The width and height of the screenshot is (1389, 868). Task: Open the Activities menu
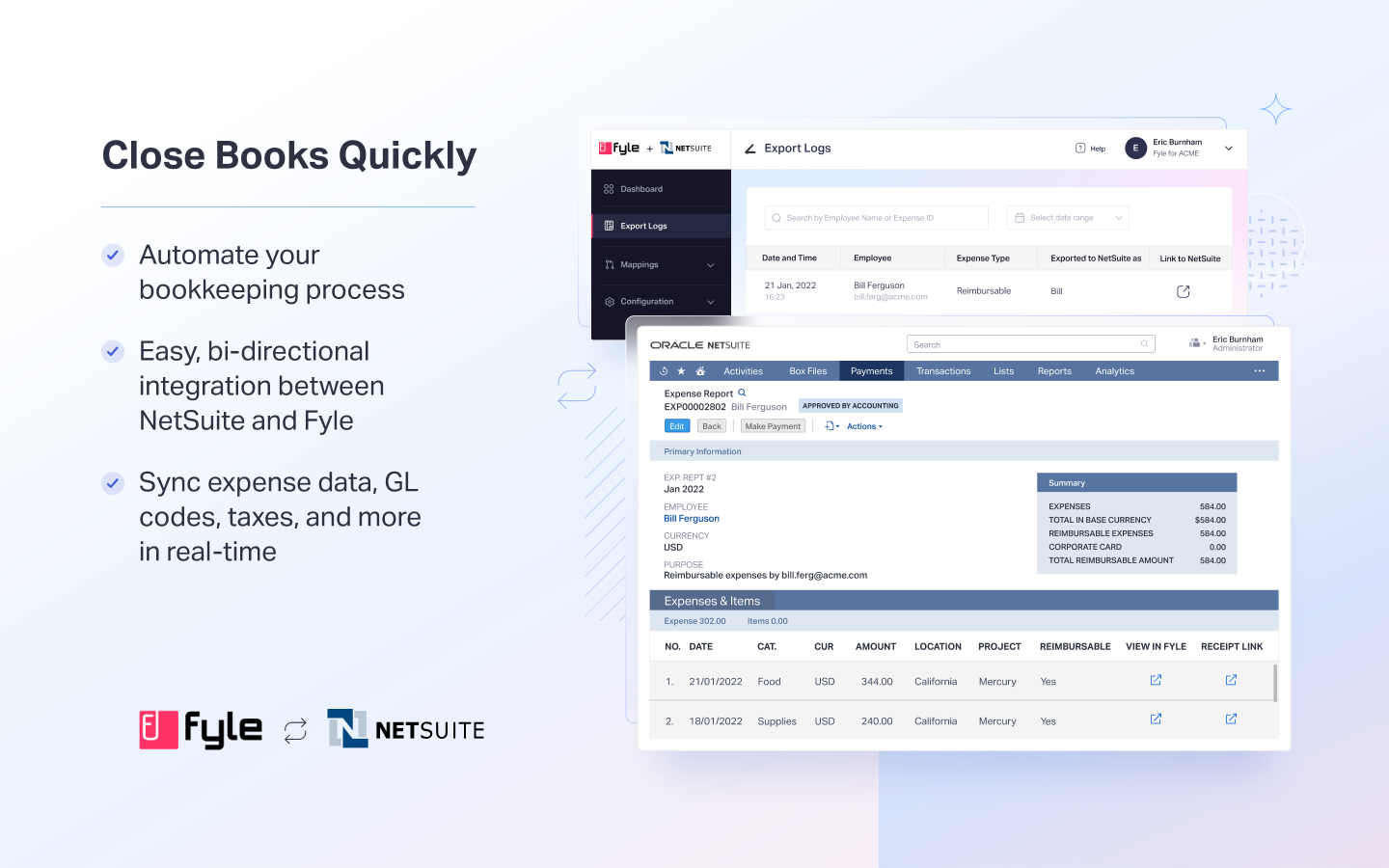[x=744, y=371]
